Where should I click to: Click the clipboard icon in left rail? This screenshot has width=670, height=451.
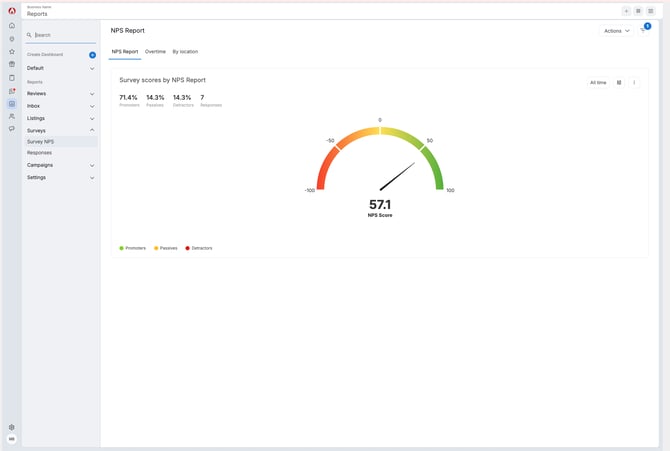tap(12, 78)
